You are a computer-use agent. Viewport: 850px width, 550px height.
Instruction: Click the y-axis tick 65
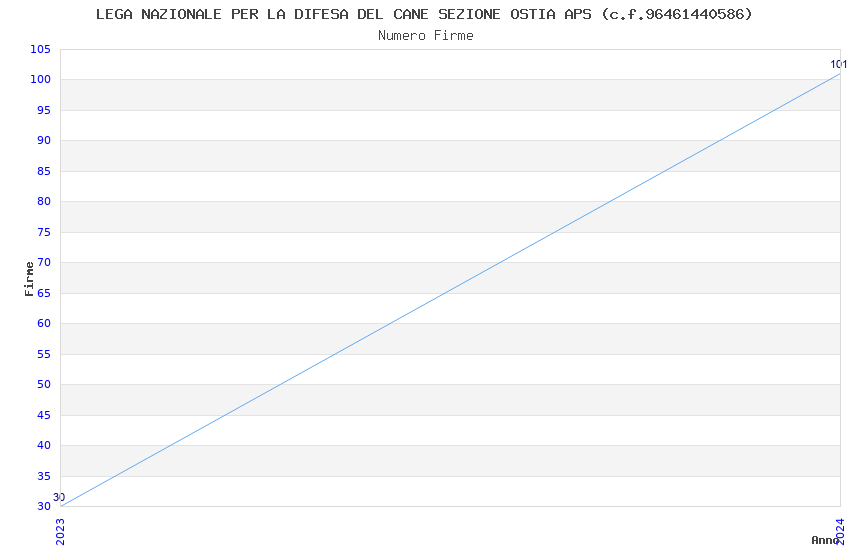[x=43, y=293]
